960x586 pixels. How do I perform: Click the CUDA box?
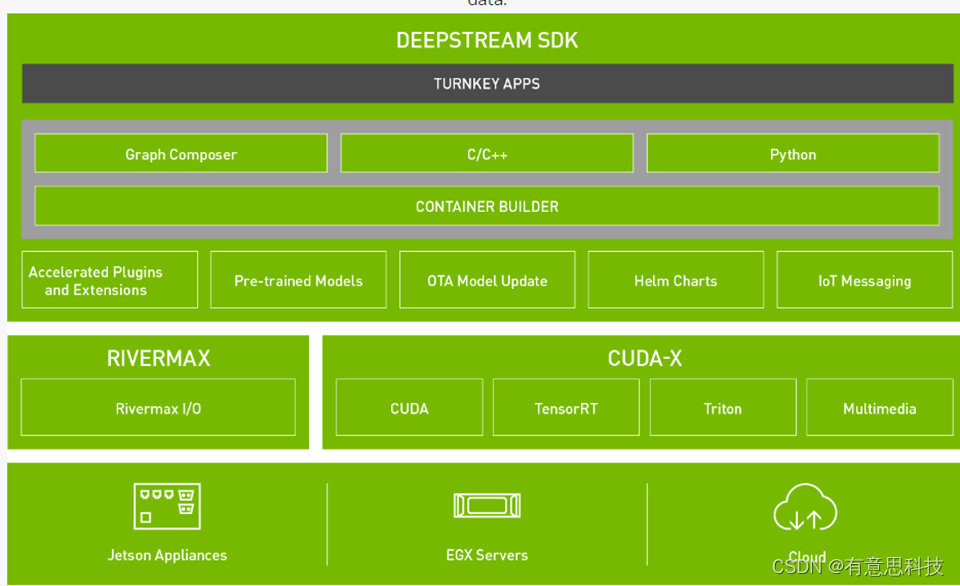pyautogui.click(x=409, y=407)
